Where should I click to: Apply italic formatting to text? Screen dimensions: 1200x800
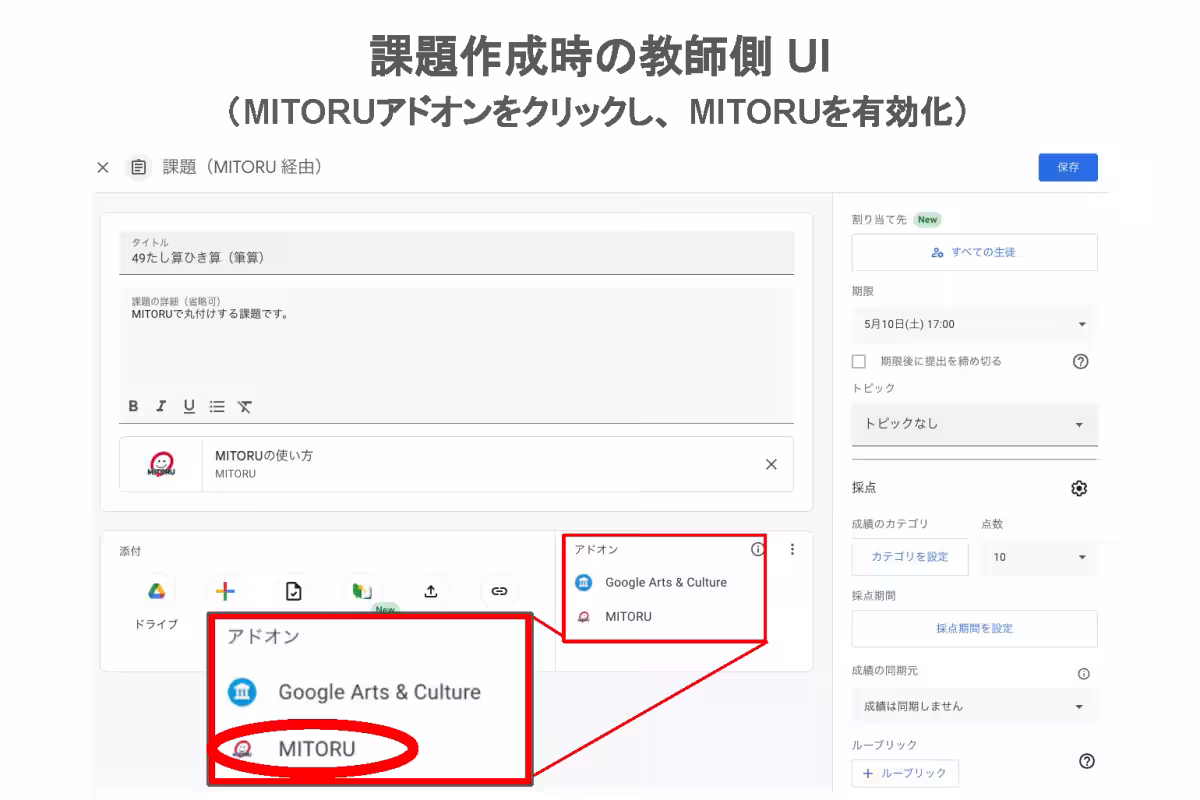tap(160, 406)
